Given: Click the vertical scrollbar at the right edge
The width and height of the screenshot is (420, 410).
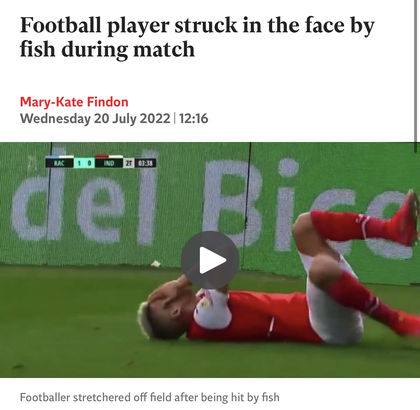Looking at the screenshot, I should 417,72.
